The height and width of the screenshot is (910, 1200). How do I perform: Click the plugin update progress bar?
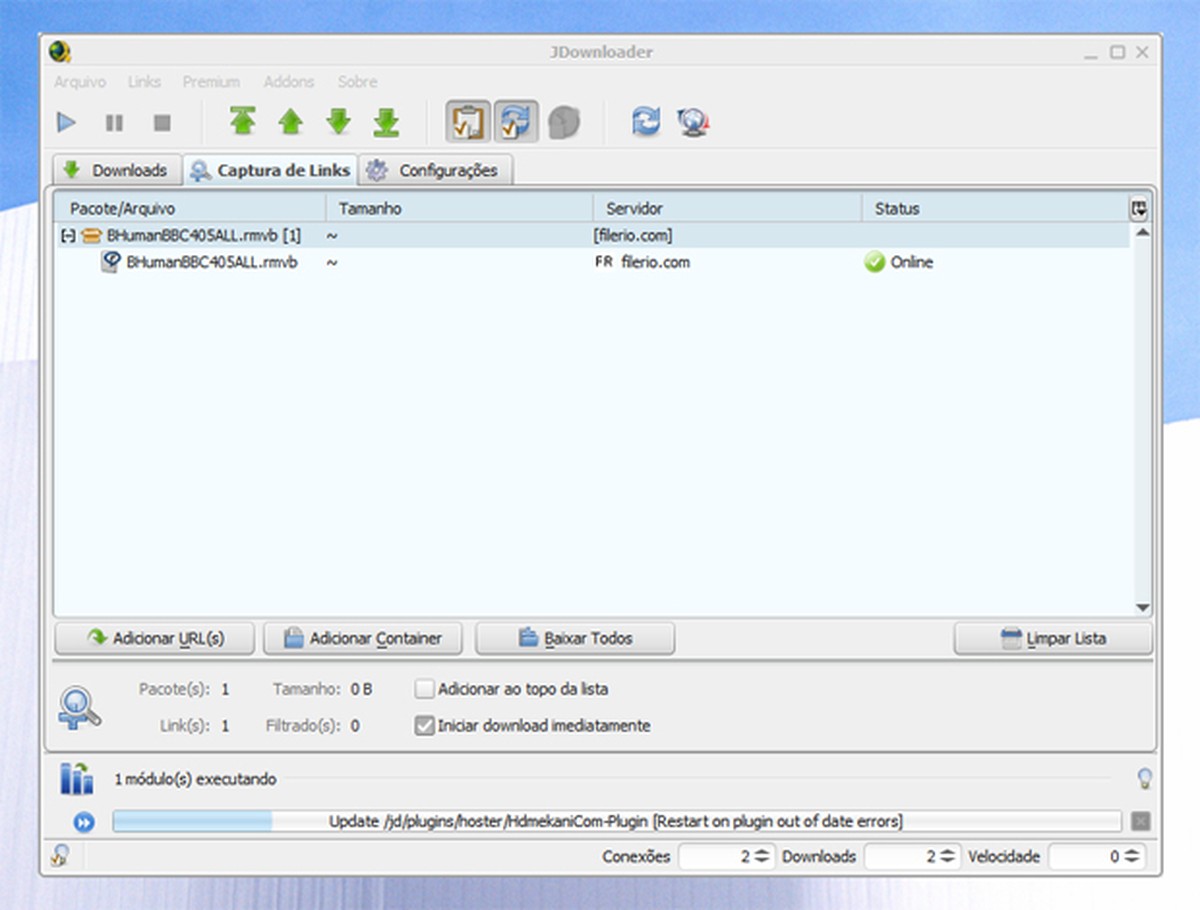617,821
